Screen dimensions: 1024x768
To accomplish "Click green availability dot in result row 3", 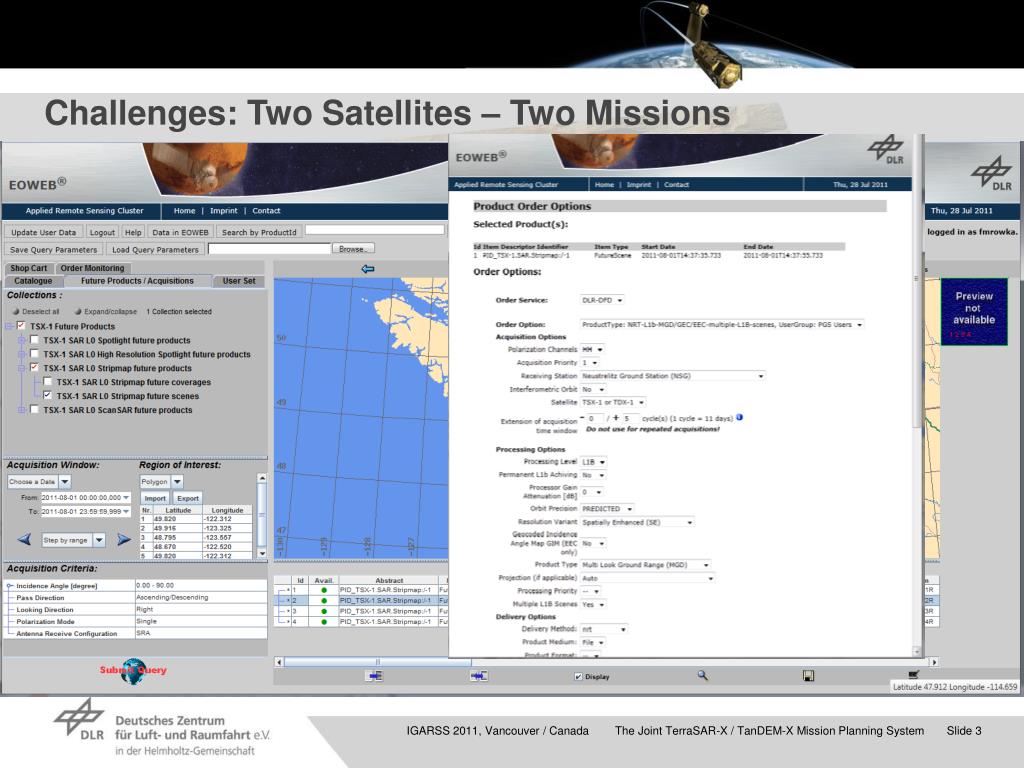I will coord(324,611).
